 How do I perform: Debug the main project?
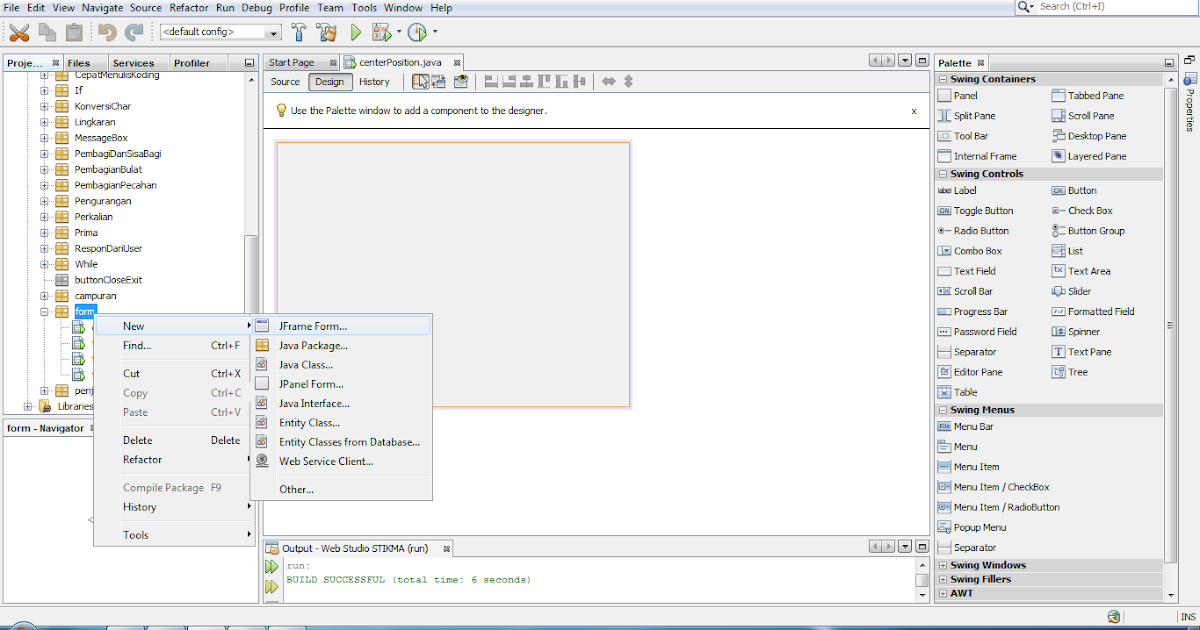pyautogui.click(x=383, y=31)
